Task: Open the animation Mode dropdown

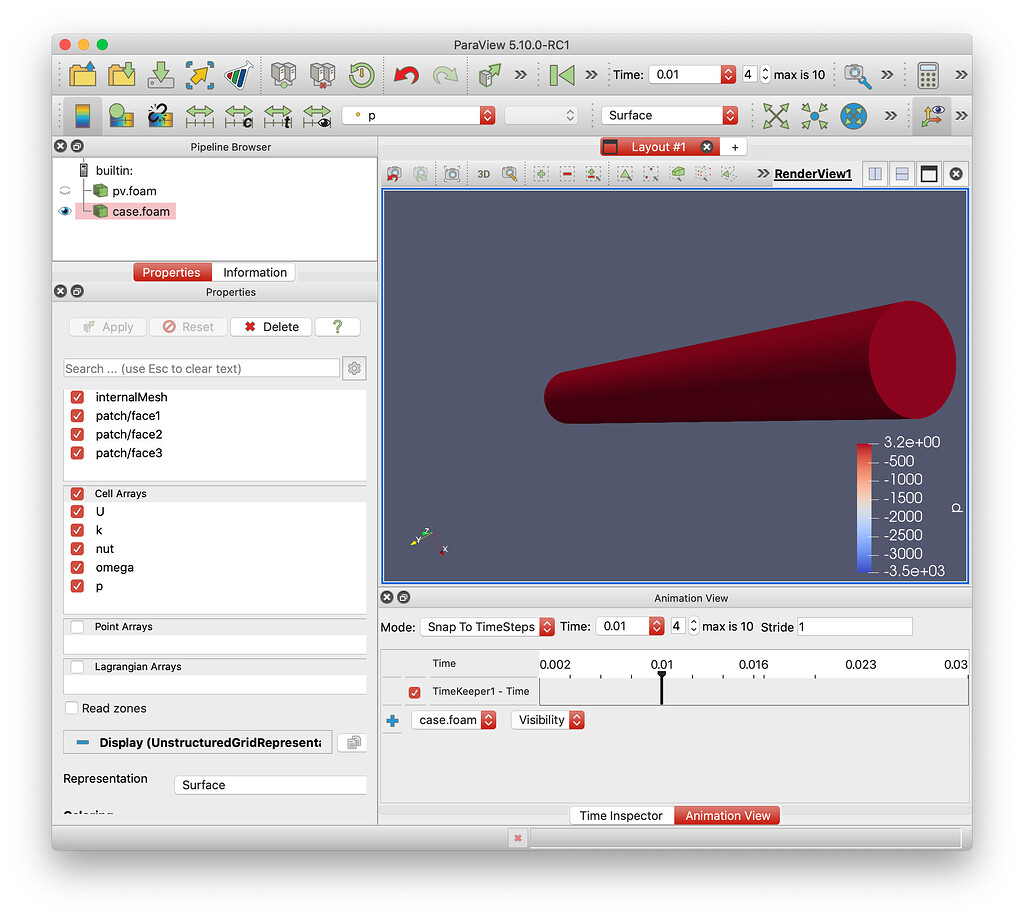Action: tap(487, 627)
